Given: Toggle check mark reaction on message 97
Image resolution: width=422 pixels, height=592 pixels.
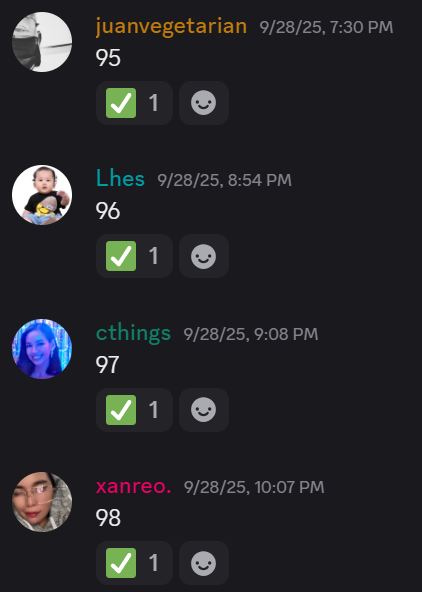Looking at the screenshot, I should click(134, 410).
